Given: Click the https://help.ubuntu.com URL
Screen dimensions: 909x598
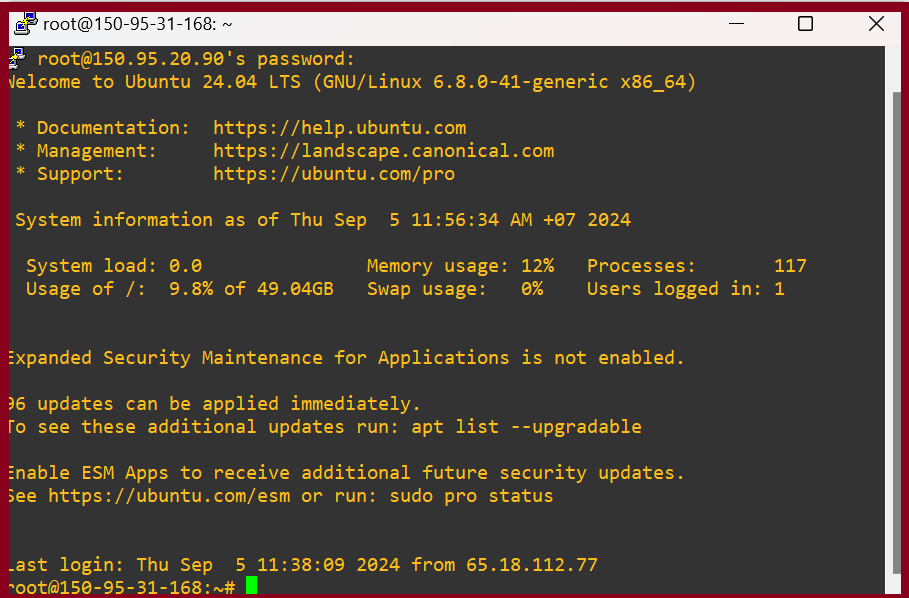Looking at the screenshot, I should point(340,127).
